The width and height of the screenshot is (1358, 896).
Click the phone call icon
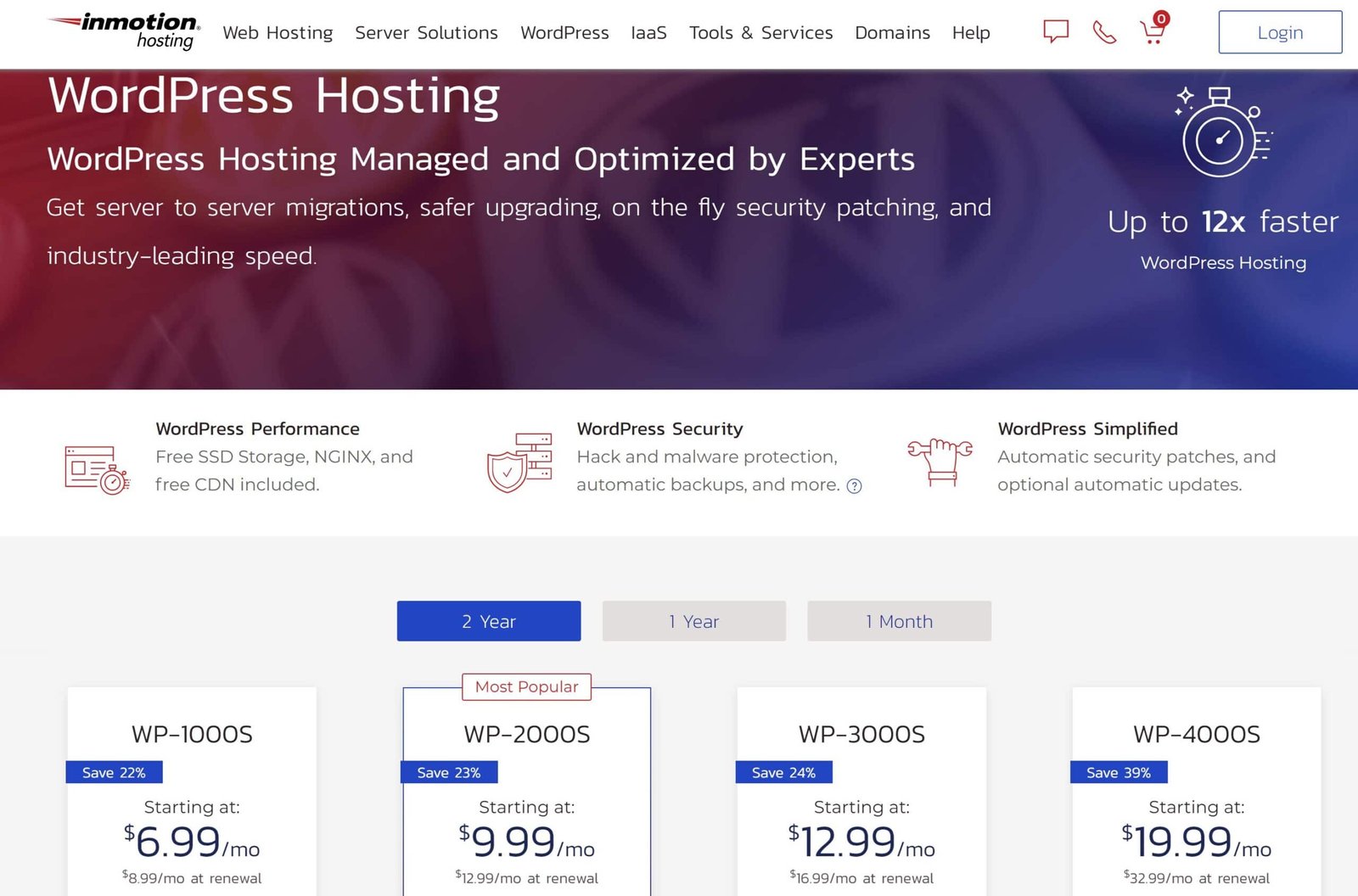[1103, 32]
